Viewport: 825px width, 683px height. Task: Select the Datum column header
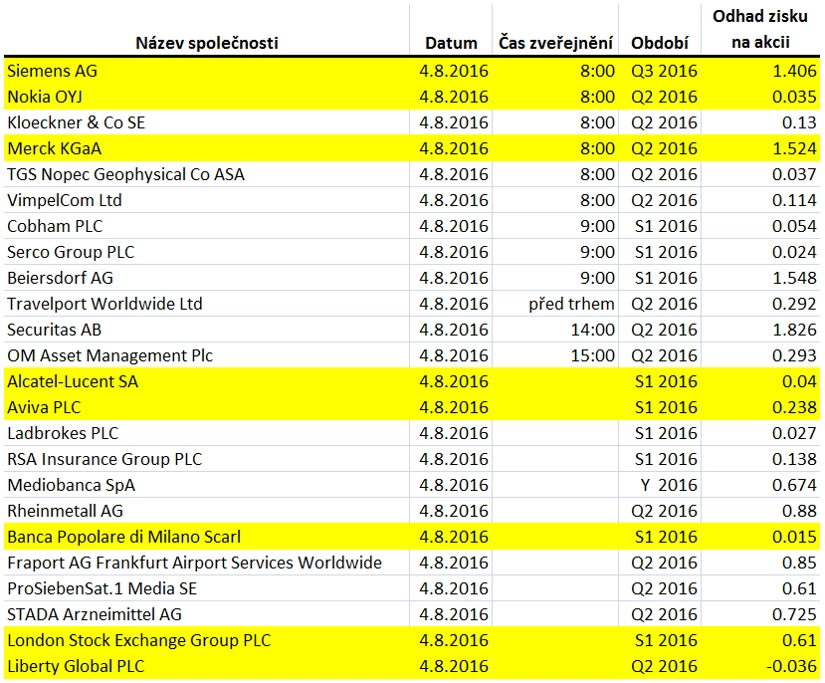(451, 43)
